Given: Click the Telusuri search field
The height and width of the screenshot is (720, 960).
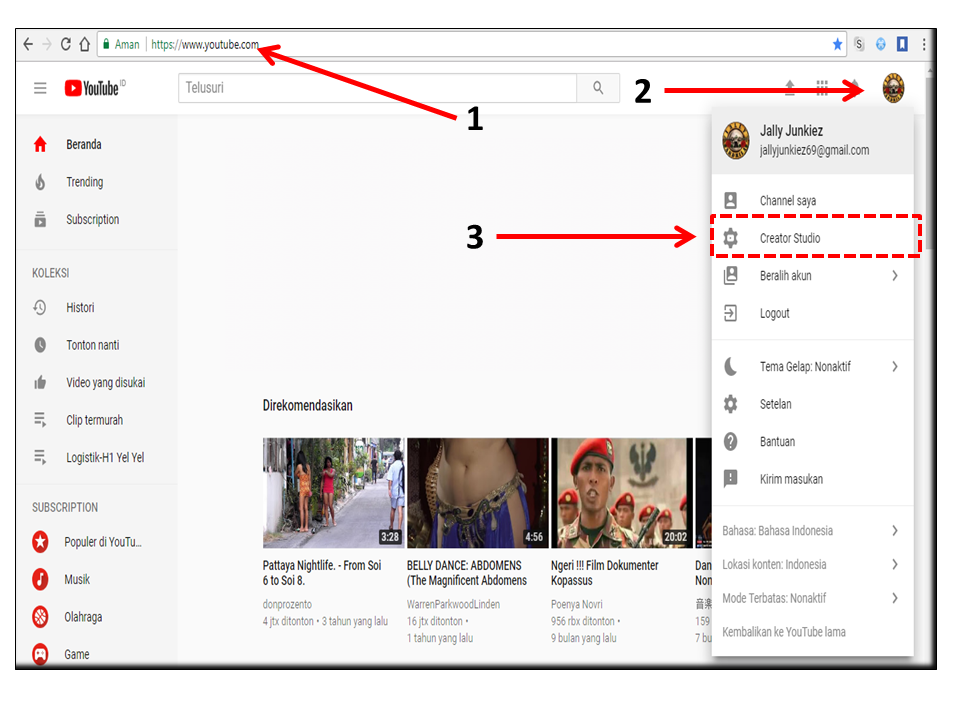Looking at the screenshot, I should tap(377, 88).
